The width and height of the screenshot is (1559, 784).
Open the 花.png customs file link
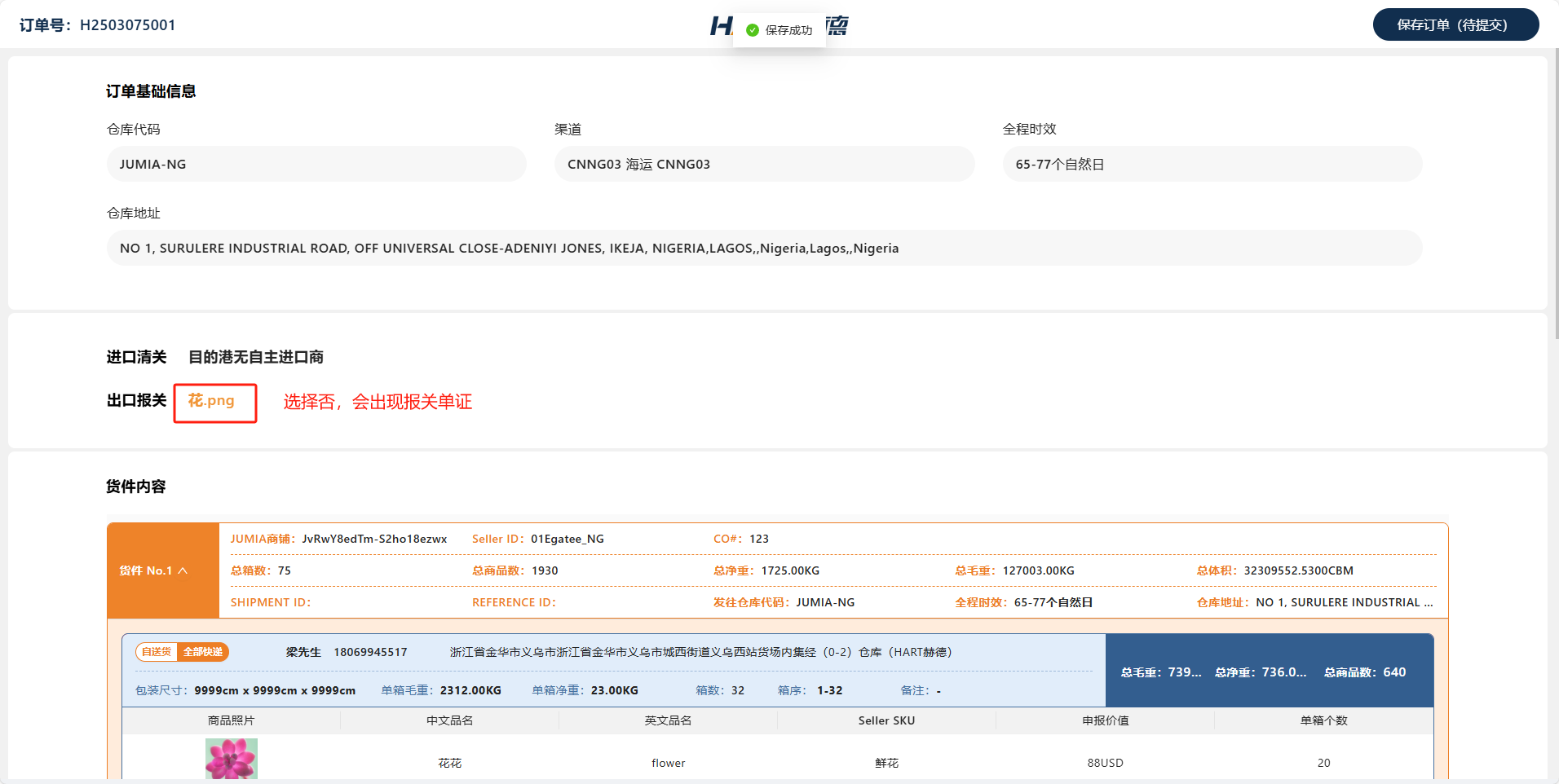(x=211, y=400)
